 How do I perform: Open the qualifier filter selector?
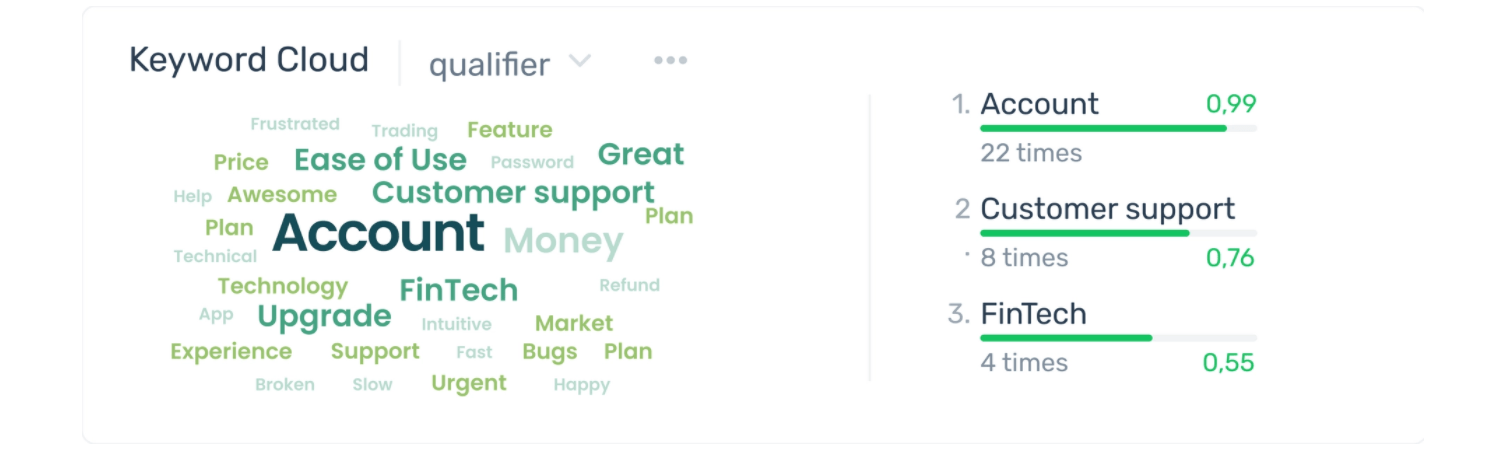(489, 65)
